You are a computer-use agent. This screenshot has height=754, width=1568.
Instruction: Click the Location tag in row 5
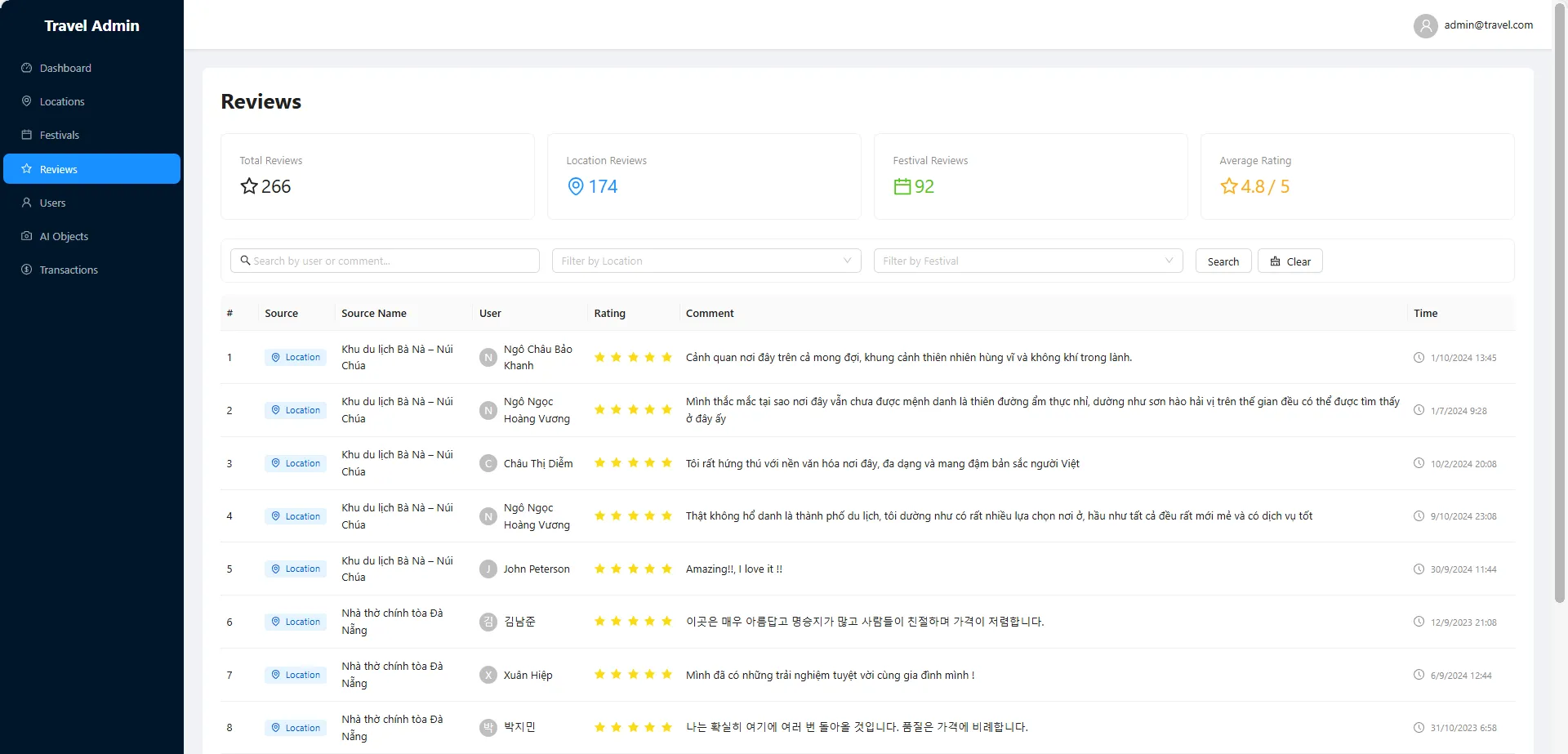[296, 569]
